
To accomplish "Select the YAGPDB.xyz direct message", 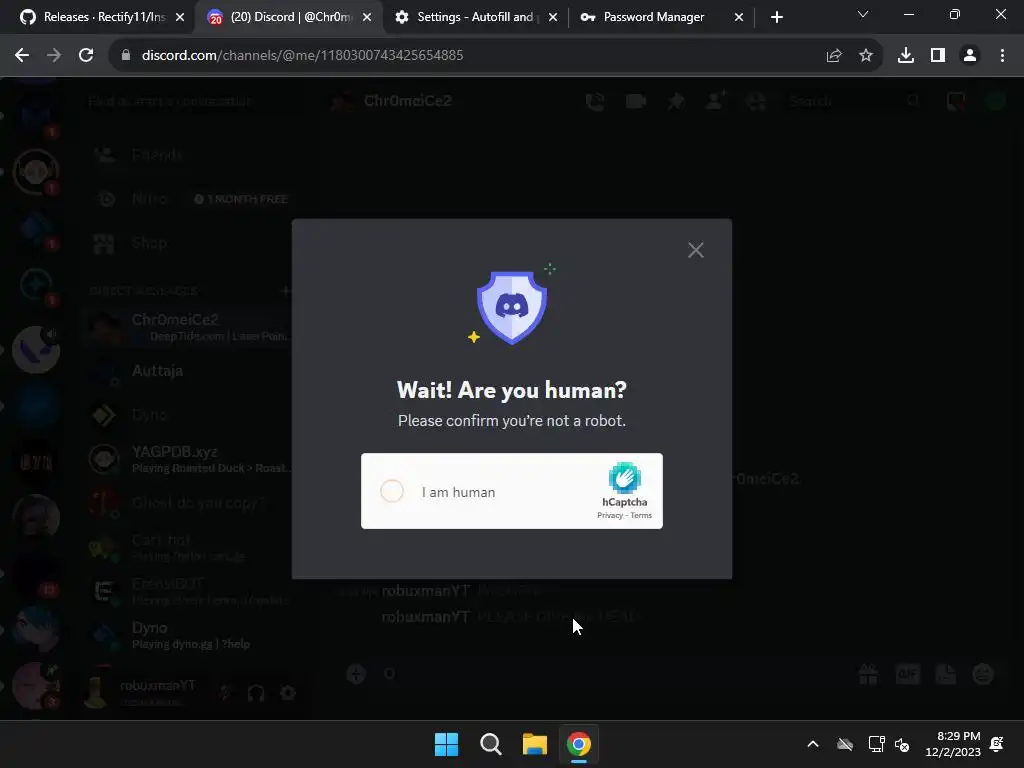I will (x=189, y=459).
